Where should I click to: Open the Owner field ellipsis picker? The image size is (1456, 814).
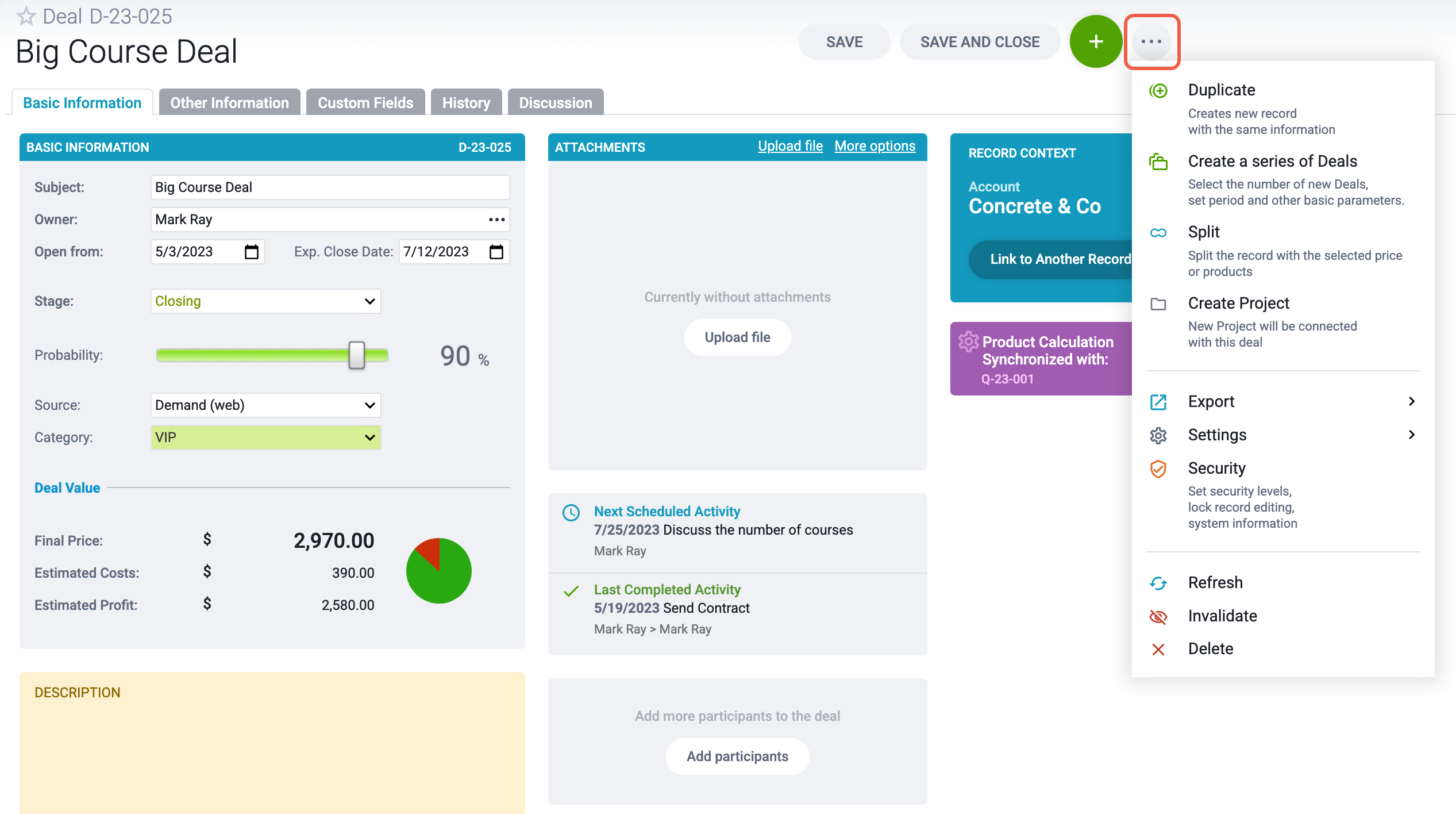pyautogui.click(x=496, y=220)
